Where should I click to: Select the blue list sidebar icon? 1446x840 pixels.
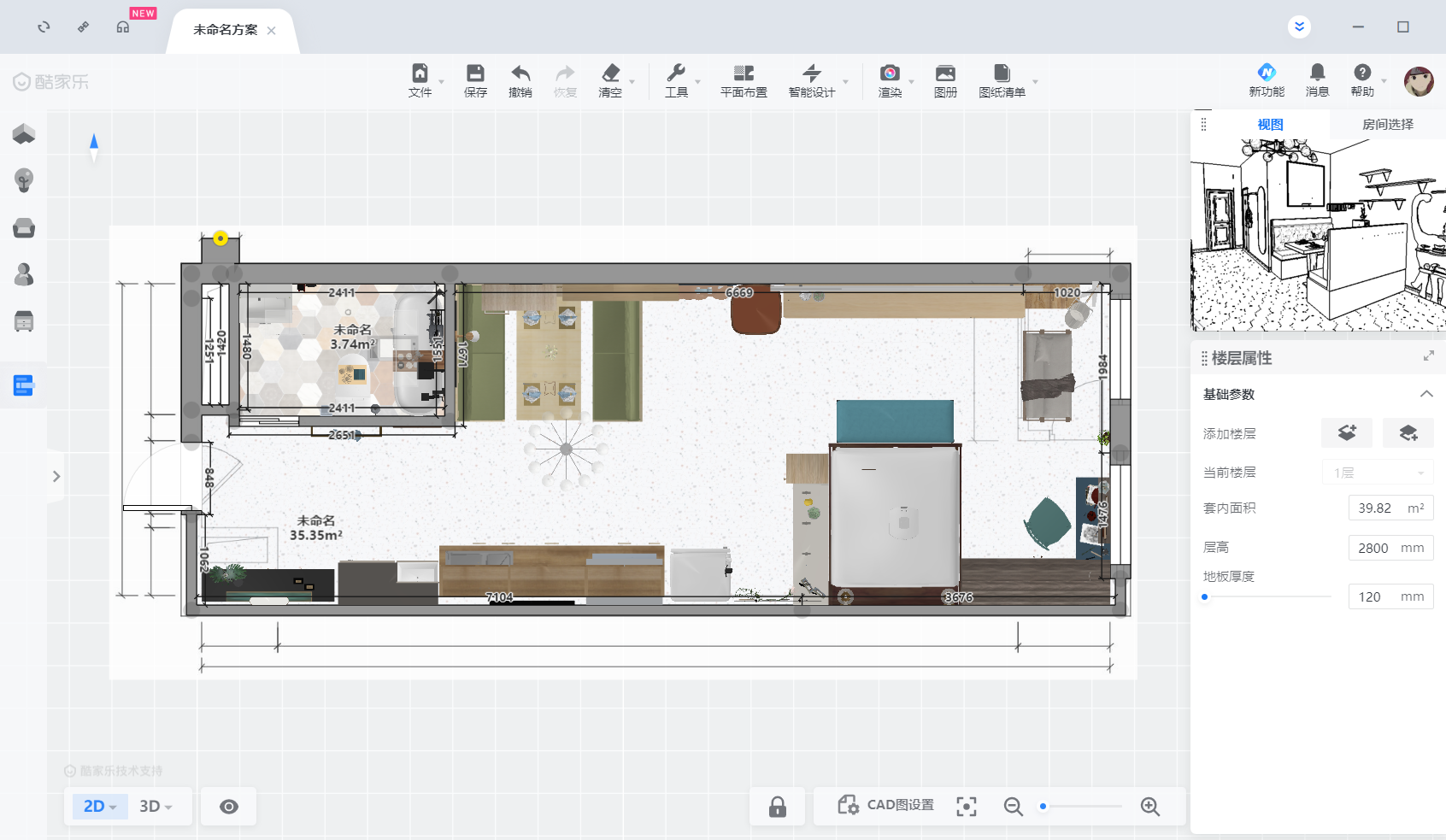24,385
